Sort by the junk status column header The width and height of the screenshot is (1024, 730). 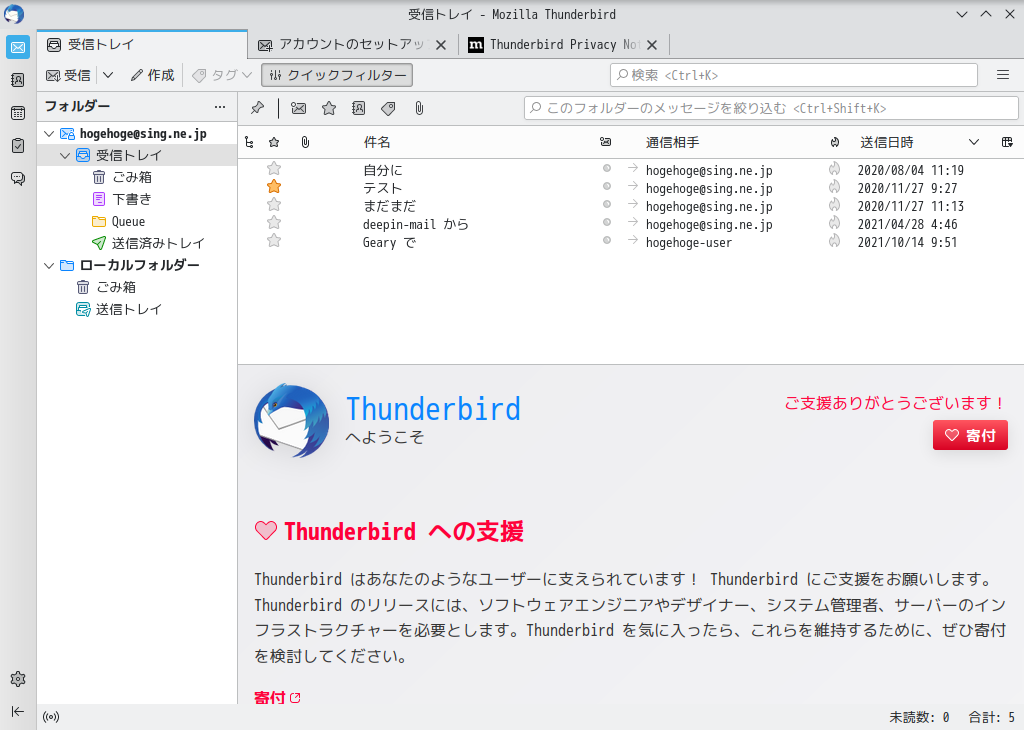835,142
